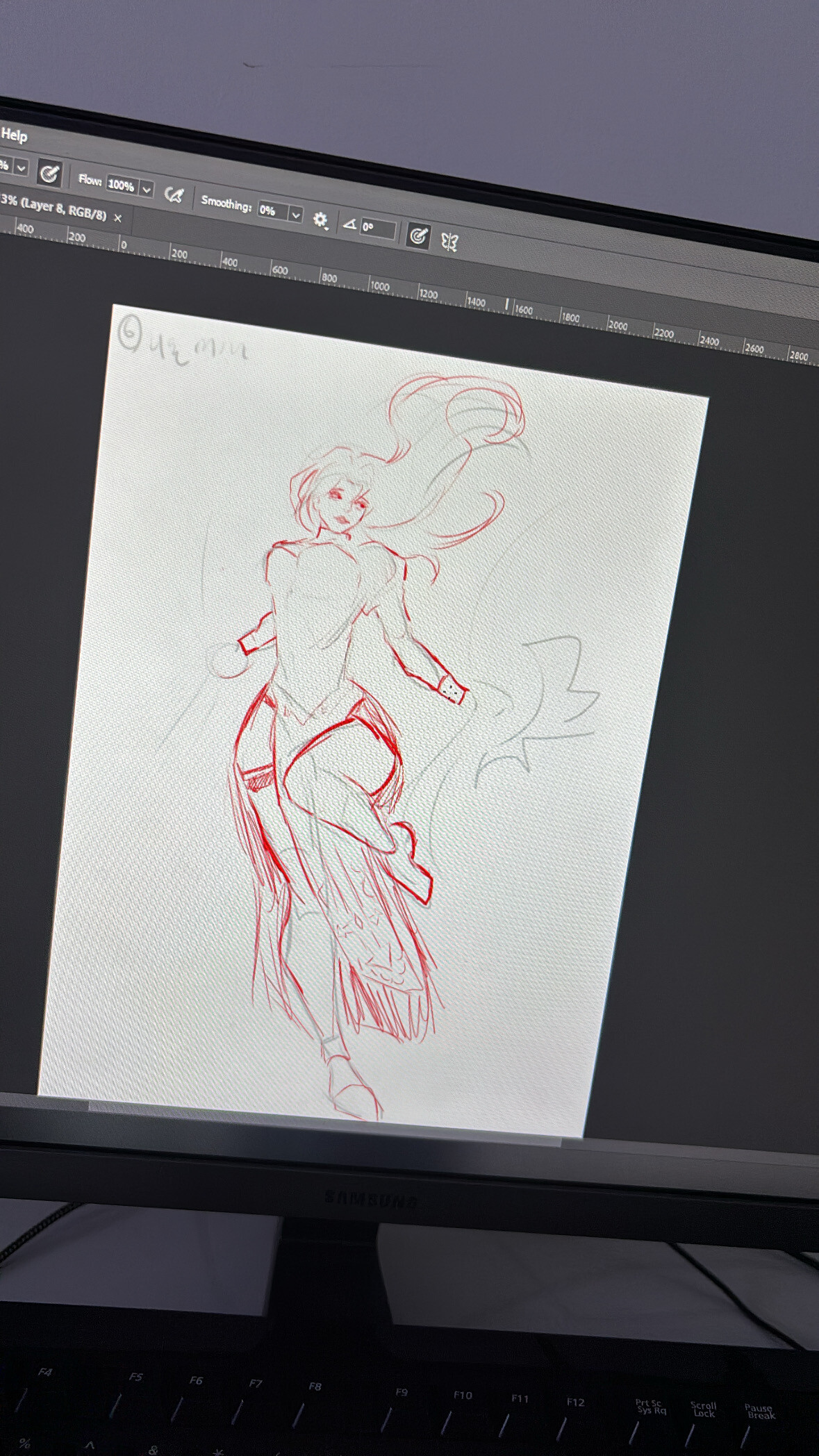Toggle pressure for size button
819x1456 pixels.
pos(417,236)
